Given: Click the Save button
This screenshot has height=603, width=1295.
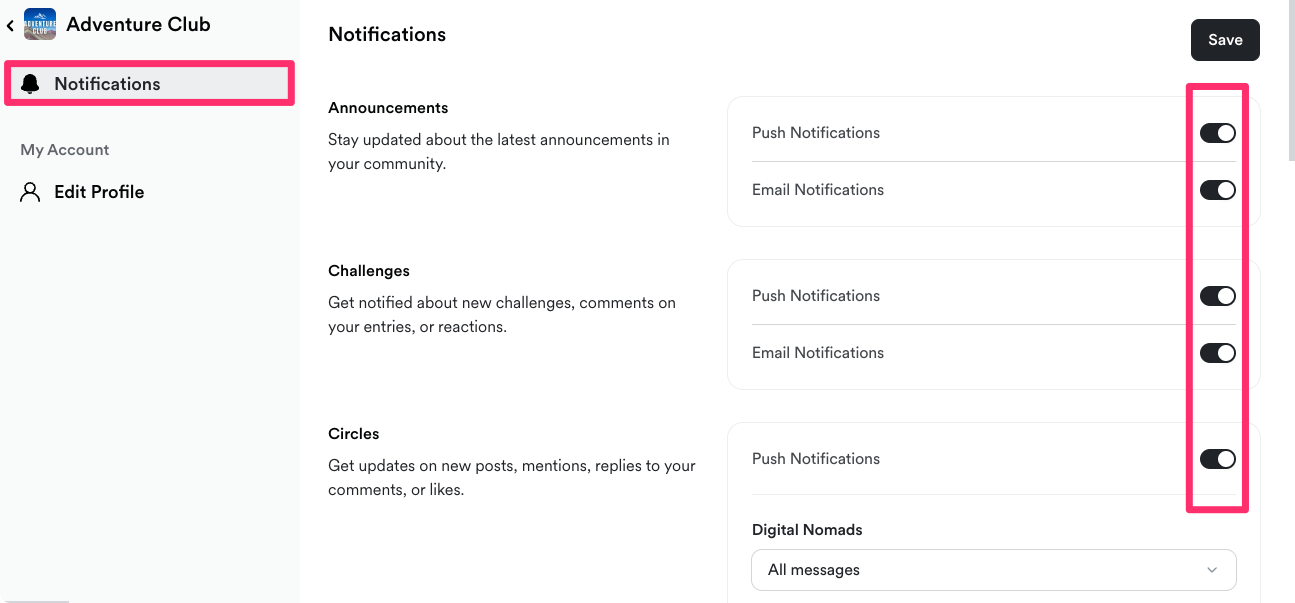Looking at the screenshot, I should [1225, 40].
